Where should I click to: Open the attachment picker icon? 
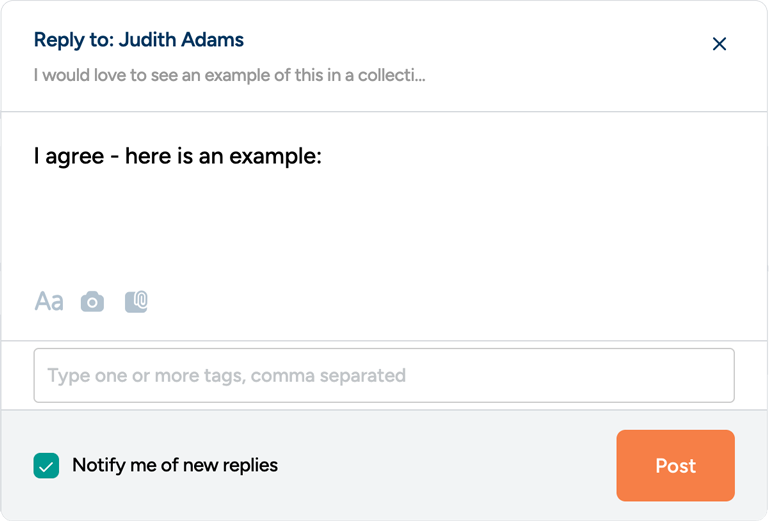click(136, 301)
